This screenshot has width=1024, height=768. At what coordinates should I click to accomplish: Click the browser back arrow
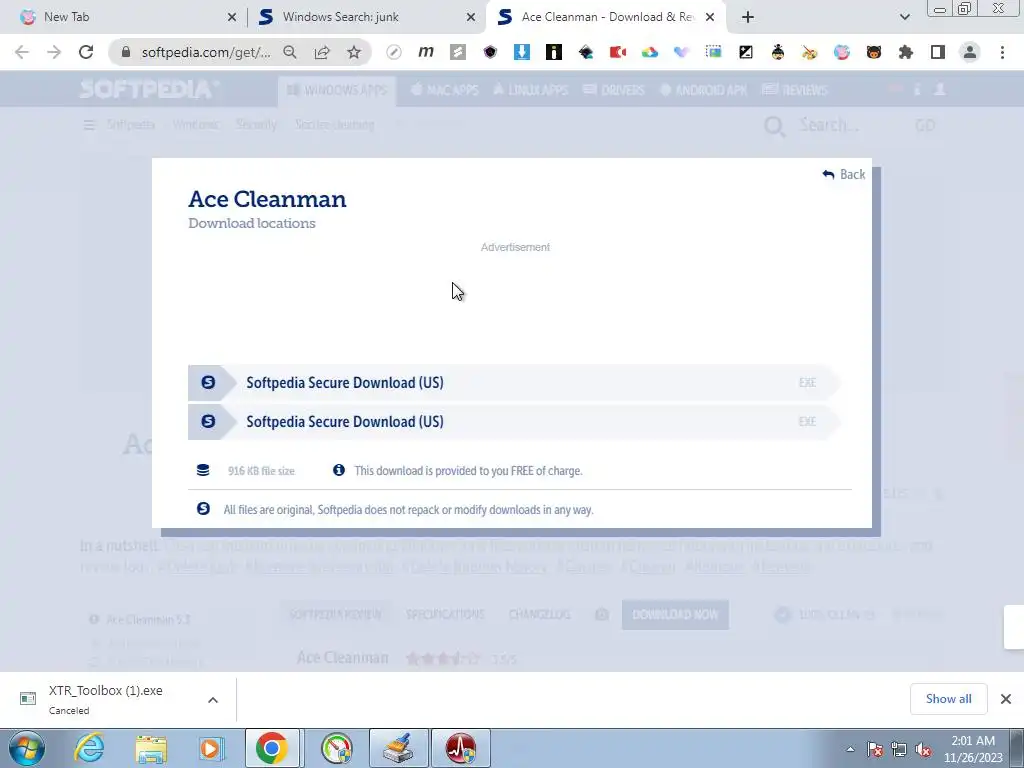coord(22,52)
